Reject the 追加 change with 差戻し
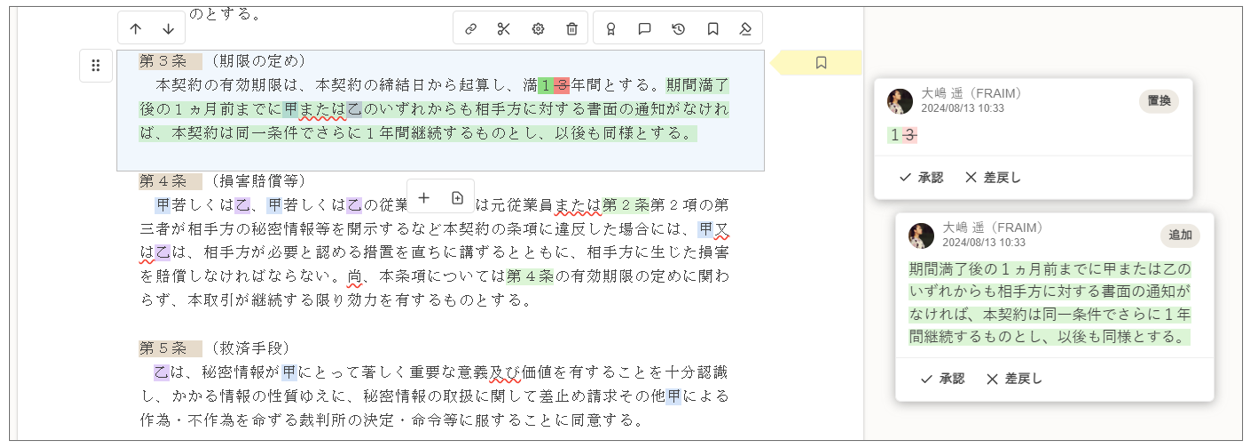This screenshot has height=444, width=1248. coord(1014,379)
